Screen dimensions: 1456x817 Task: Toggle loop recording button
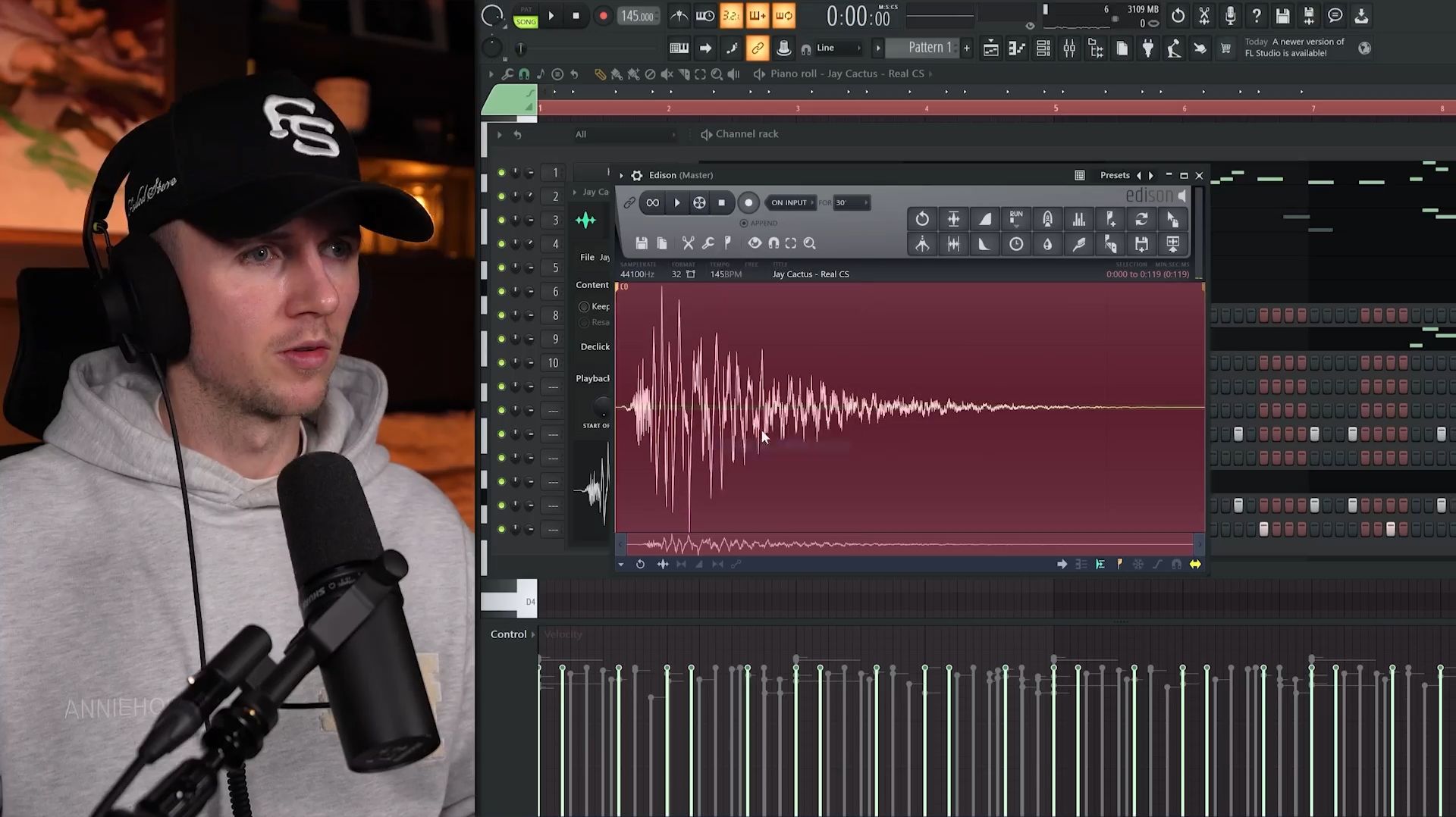(783, 16)
